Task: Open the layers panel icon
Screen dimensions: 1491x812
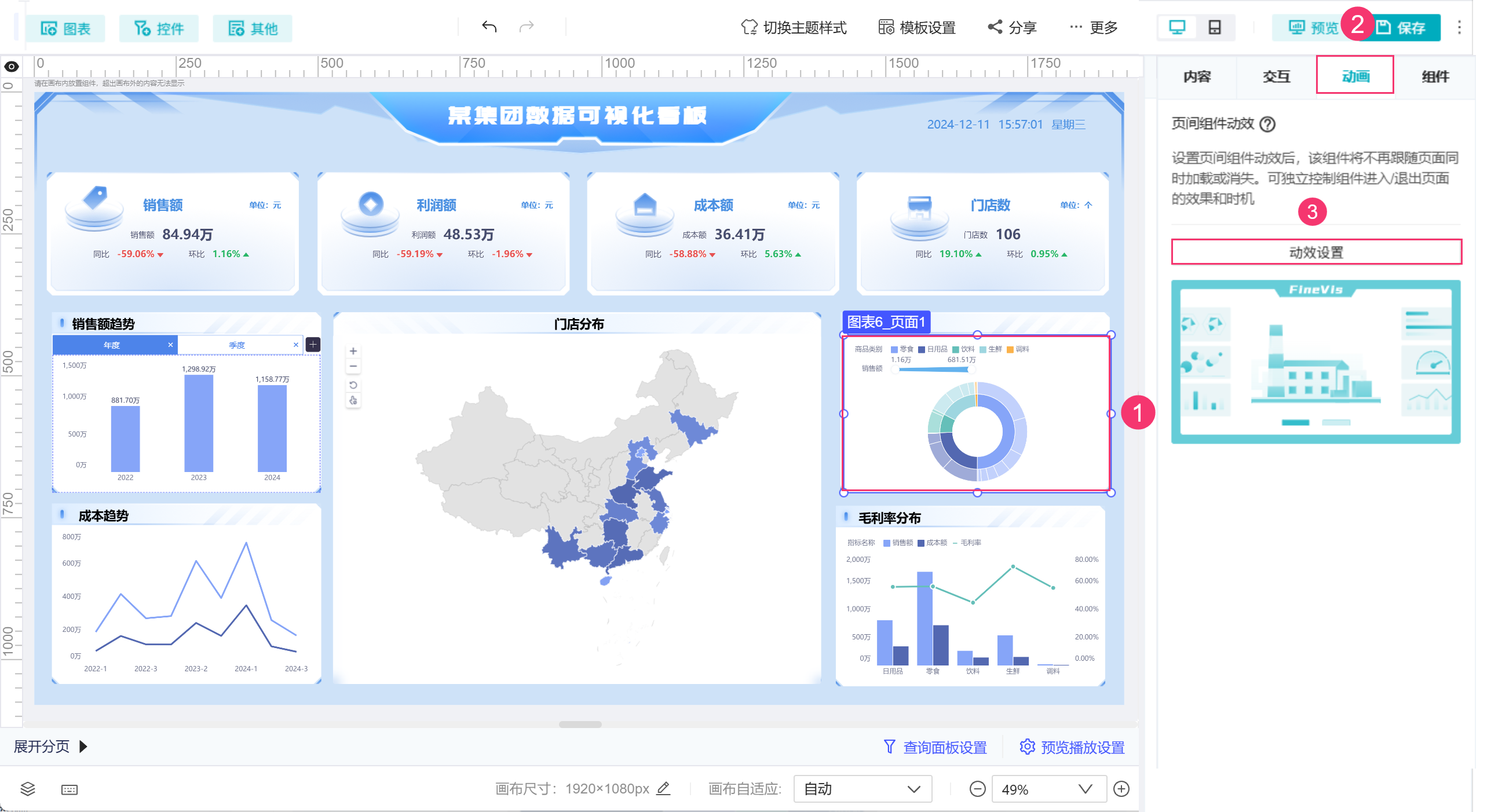Action: coord(28,789)
